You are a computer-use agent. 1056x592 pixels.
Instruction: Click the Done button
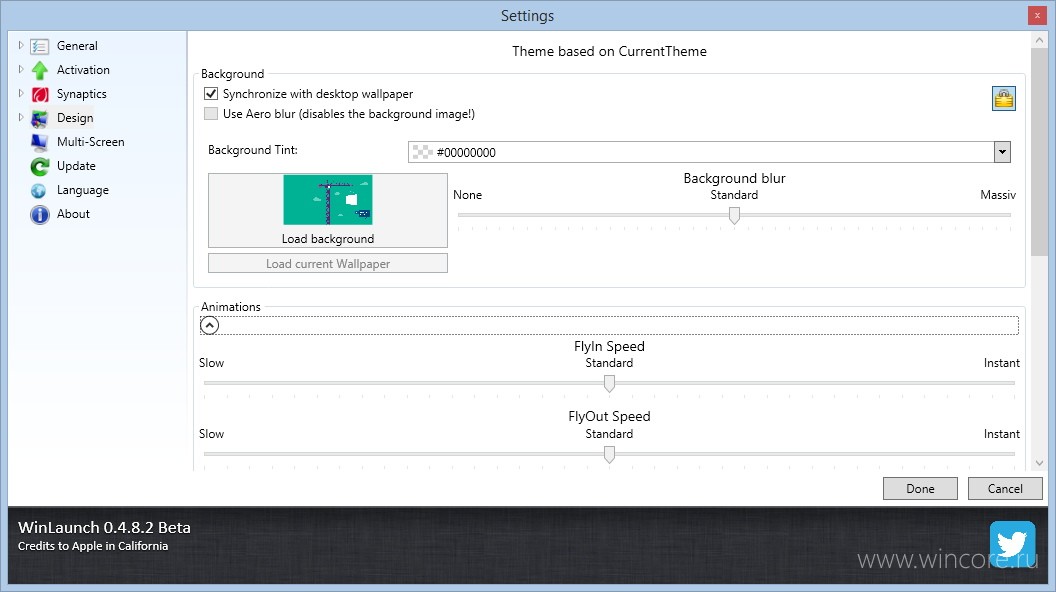pyautogui.click(x=920, y=489)
